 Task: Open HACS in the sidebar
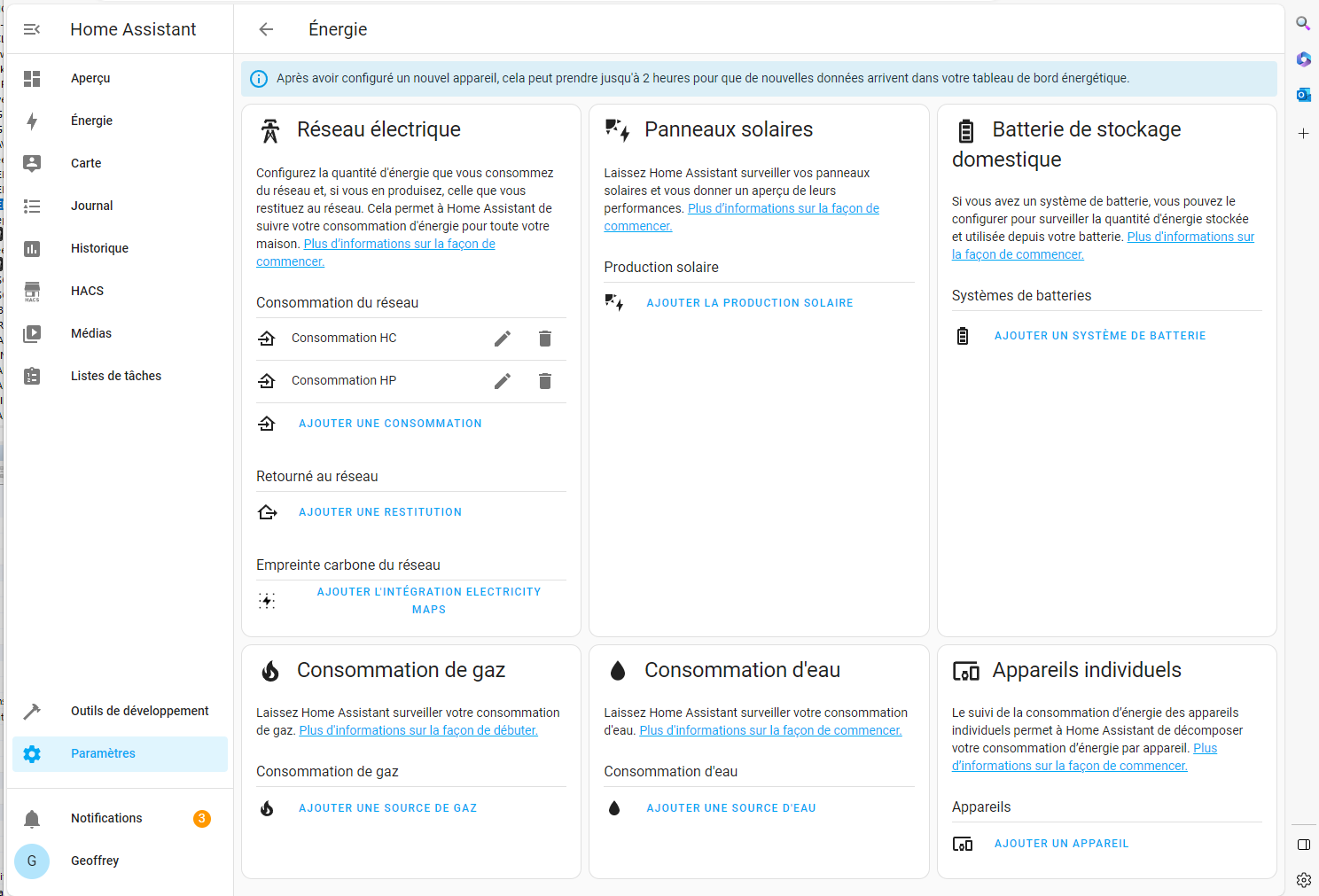[120, 292]
